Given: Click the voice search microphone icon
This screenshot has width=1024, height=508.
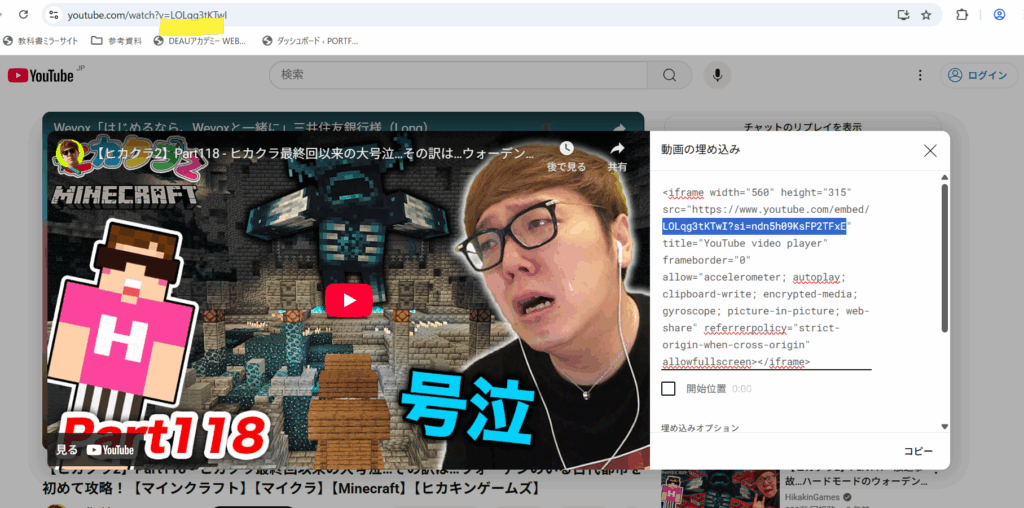Looking at the screenshot, I should [716, 75].
